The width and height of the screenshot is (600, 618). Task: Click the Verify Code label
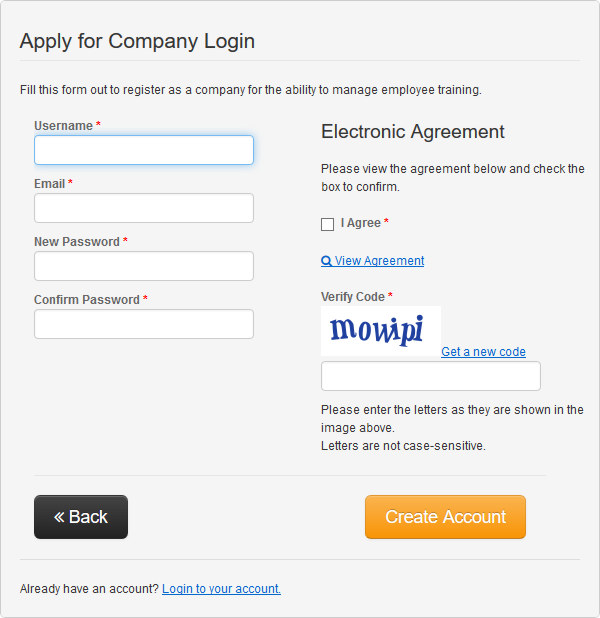(352, 297)
